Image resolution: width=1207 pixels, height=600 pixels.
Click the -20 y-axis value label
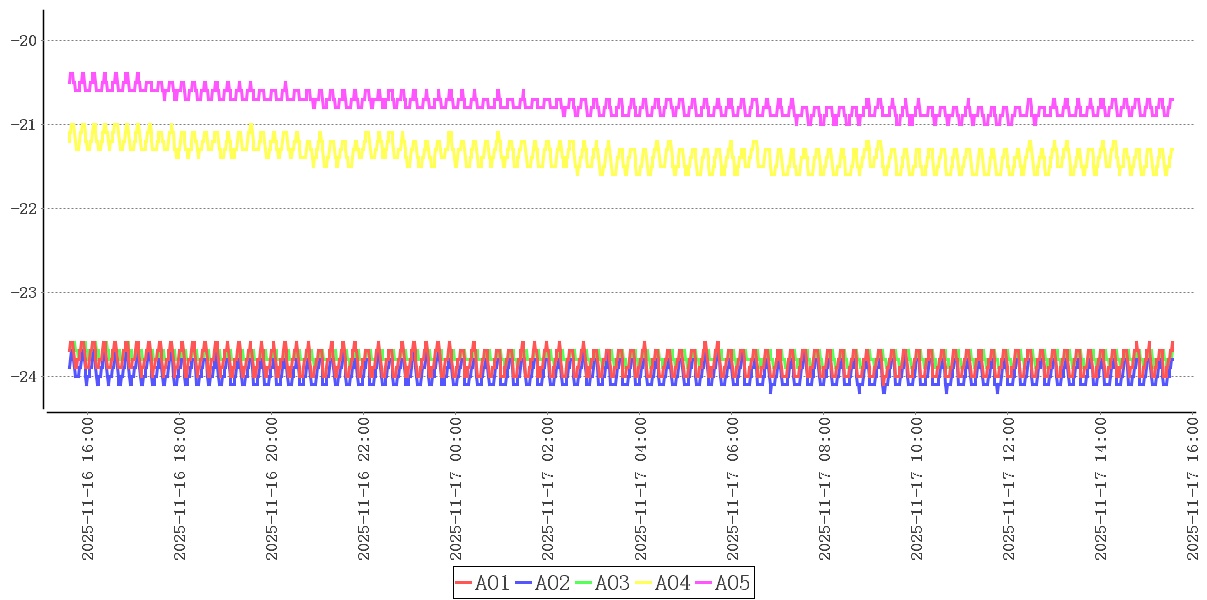tap(23, 40)
